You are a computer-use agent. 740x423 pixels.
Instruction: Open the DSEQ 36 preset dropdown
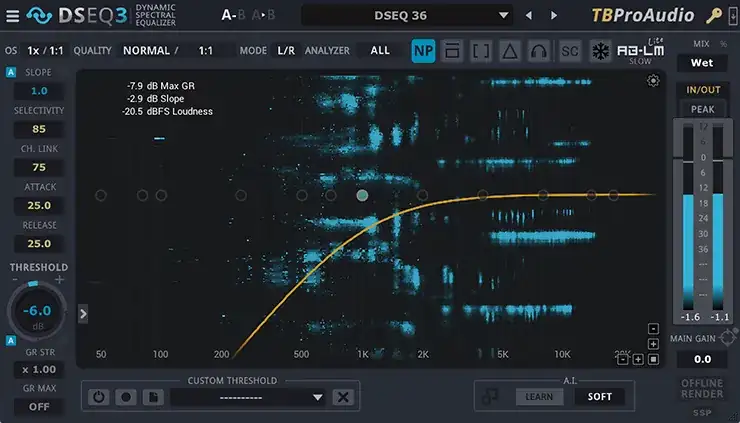[x=406, y=16]
